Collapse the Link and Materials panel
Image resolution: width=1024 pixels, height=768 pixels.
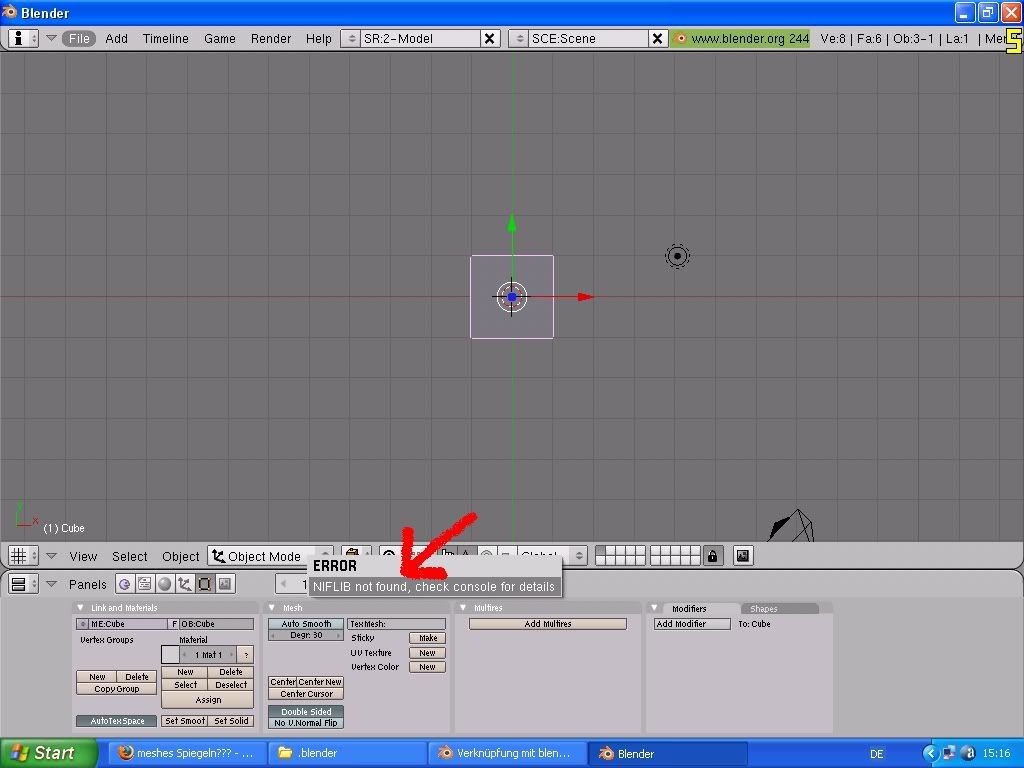(x=81, y=608)
